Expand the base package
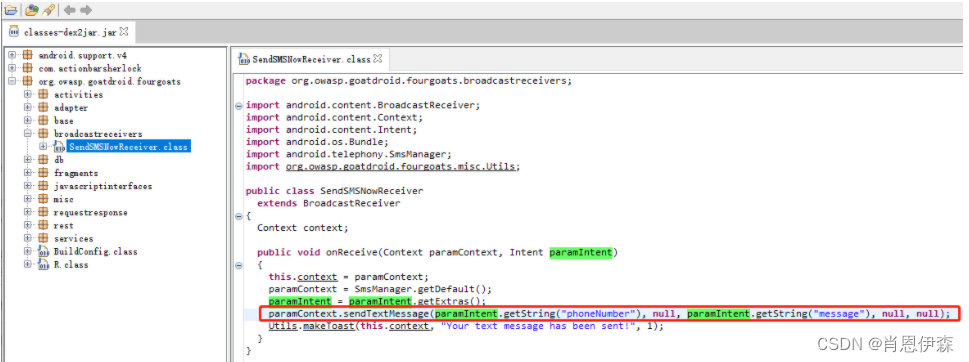969x362 pixels. coord(27,120)
